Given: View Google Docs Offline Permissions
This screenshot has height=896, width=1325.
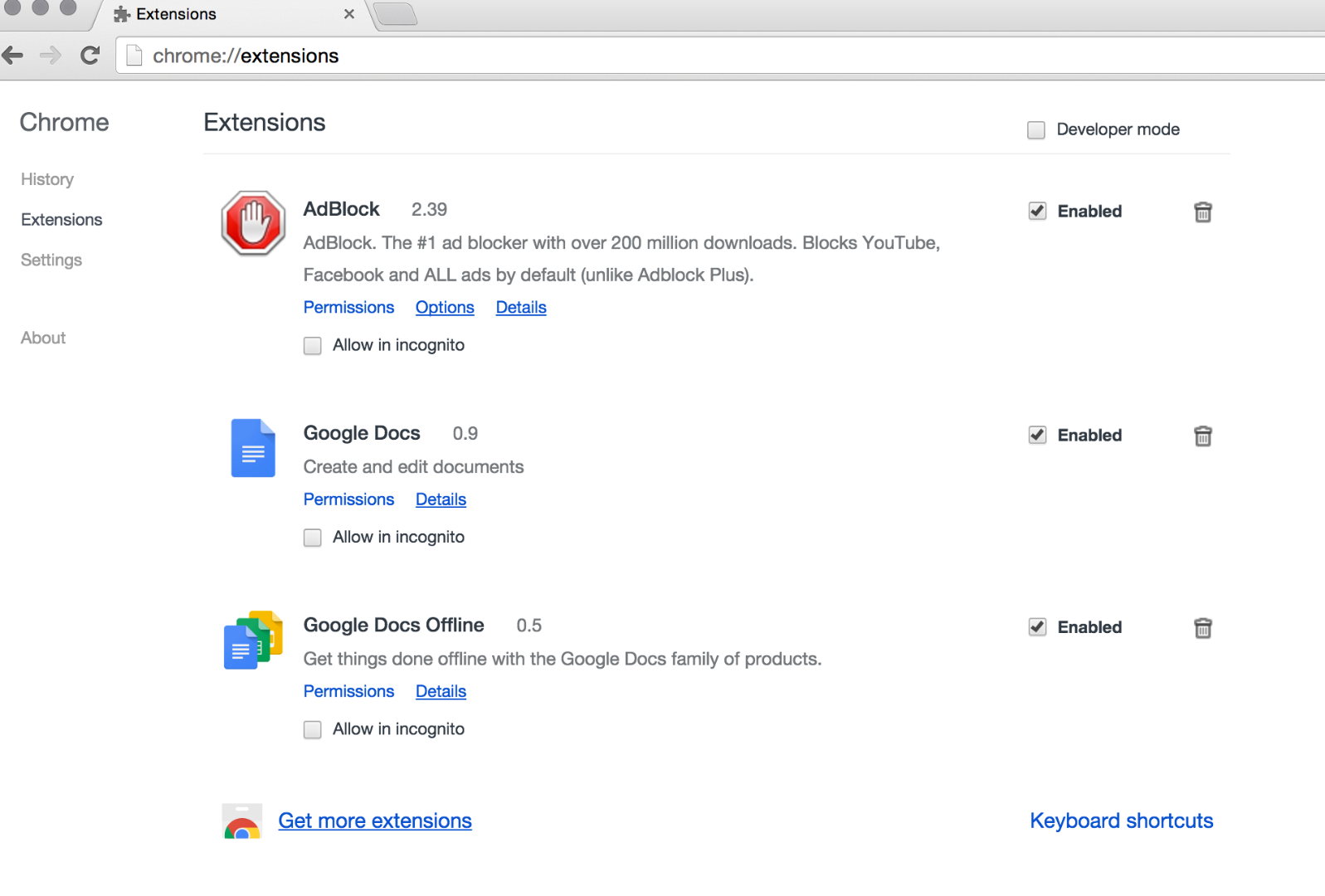Looking at the screenshot, I should tap(349, 691).
